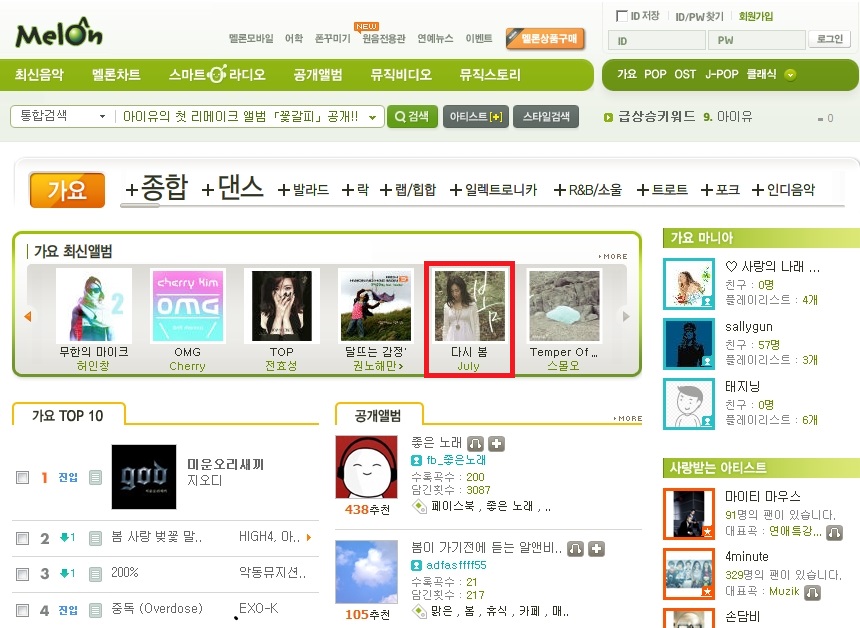
Task: Add 좋은 노래 album with plus icon
Action: tap(496, 443)
